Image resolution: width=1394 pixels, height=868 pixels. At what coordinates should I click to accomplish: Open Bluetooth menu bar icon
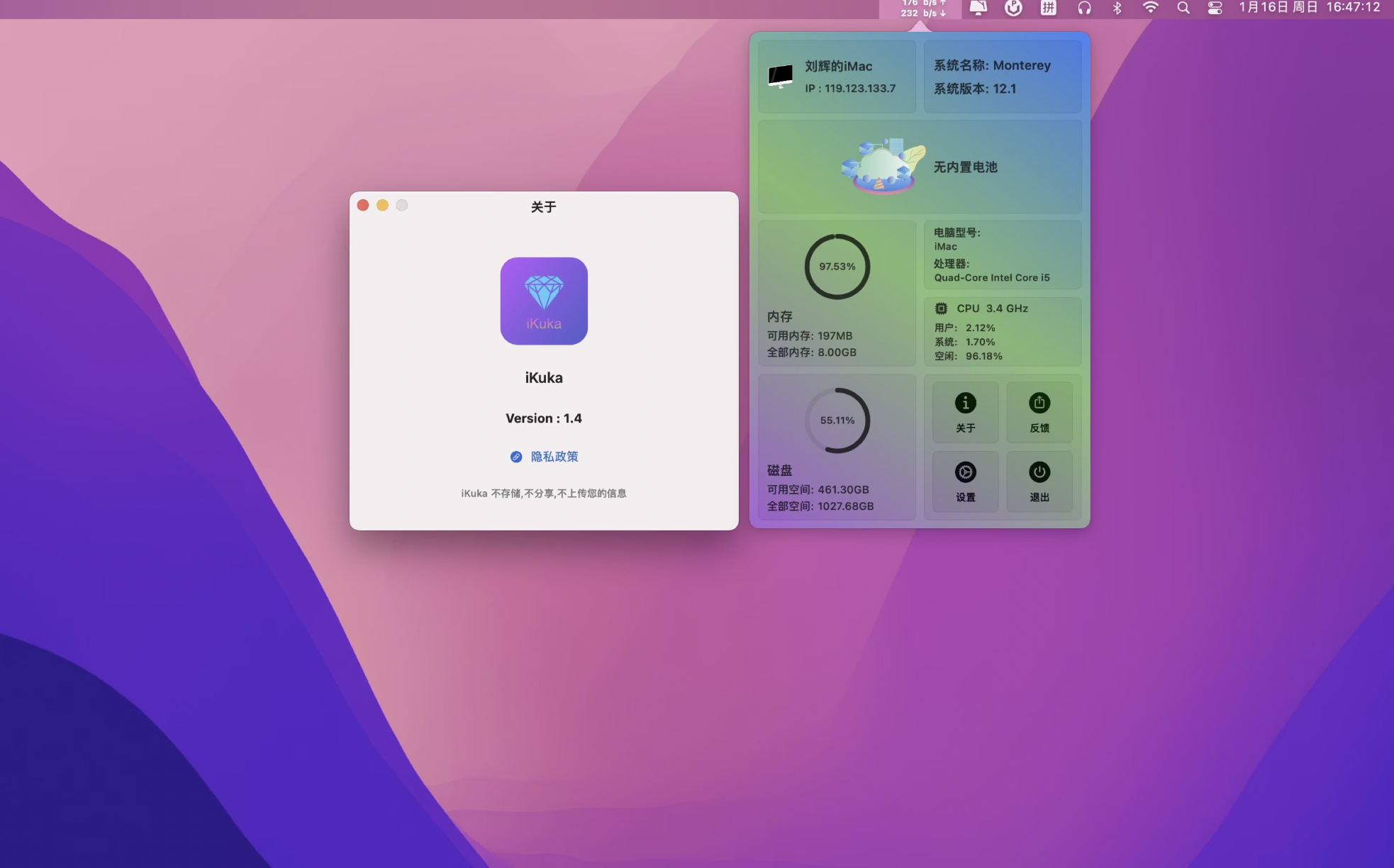point(1117,9)
